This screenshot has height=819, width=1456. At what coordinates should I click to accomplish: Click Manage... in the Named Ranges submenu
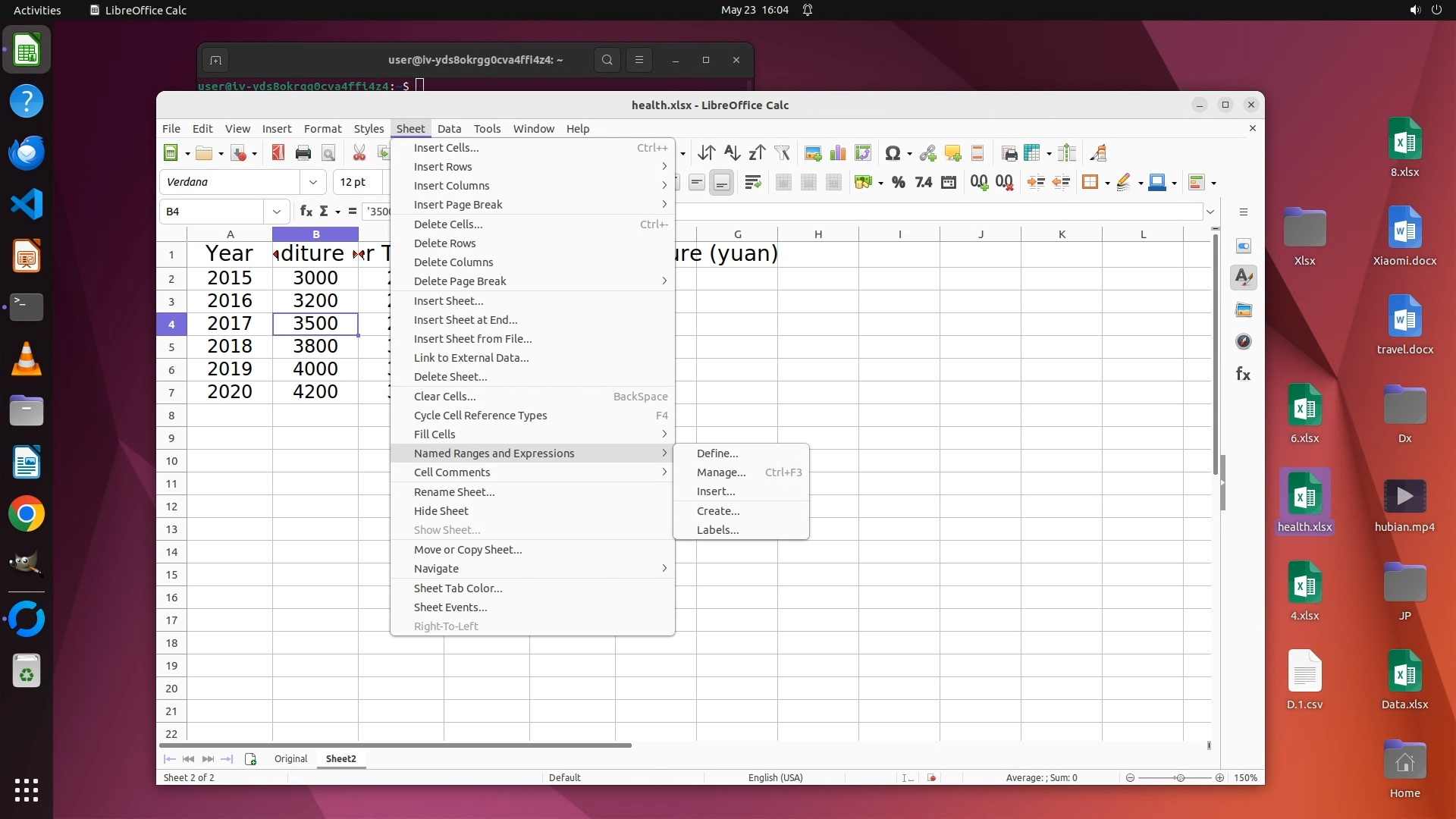[x=721, y=472]
